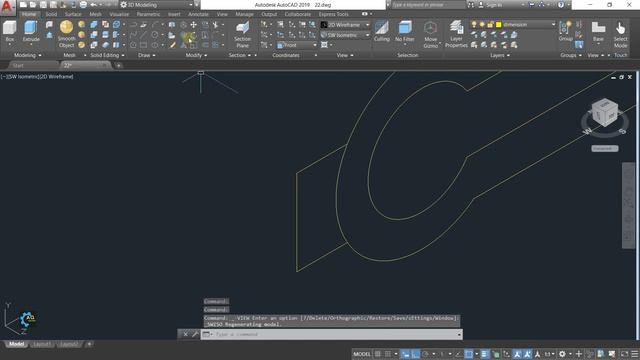Click the yellow layer color swatch

[x=498, y=25]
